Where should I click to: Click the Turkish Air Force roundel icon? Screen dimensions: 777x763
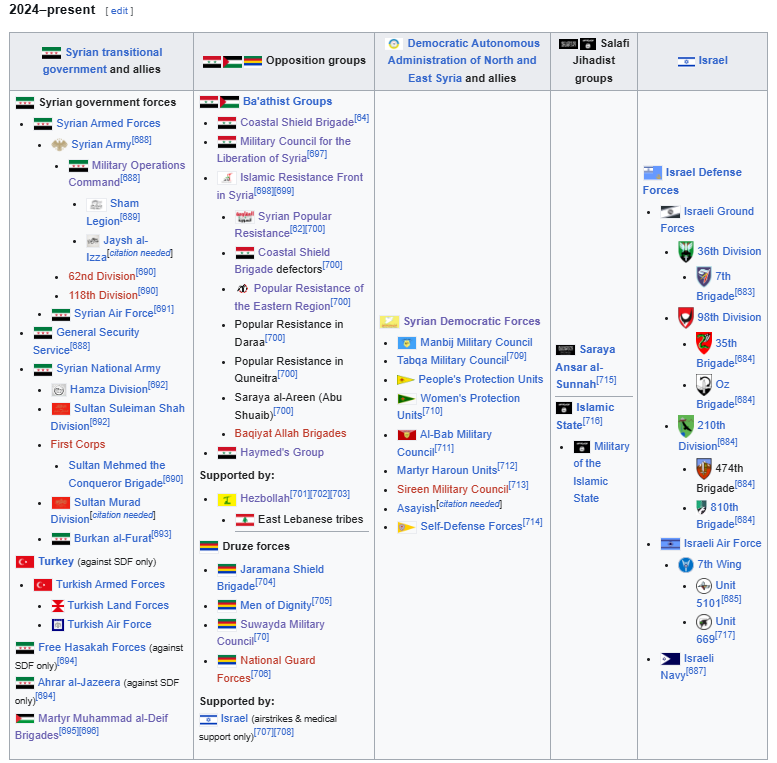point(58,625)
